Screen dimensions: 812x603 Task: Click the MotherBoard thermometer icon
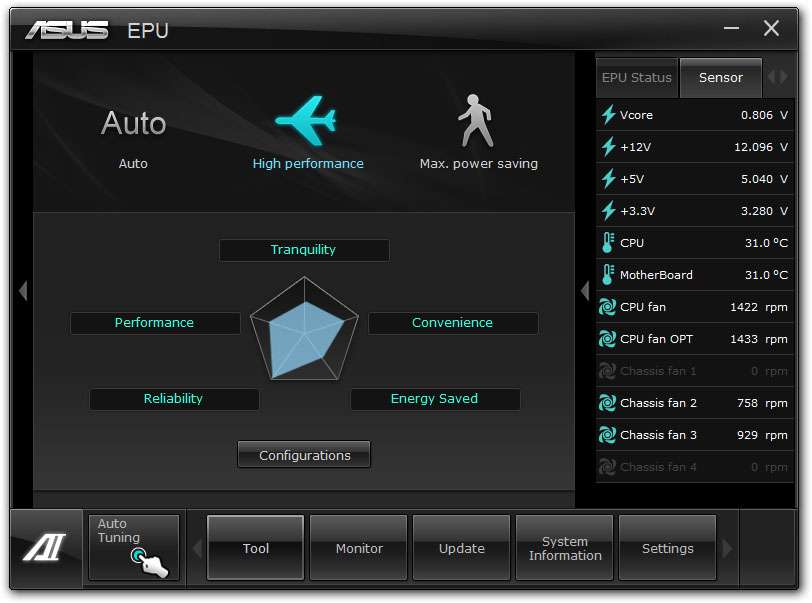(x=608, y=275)
